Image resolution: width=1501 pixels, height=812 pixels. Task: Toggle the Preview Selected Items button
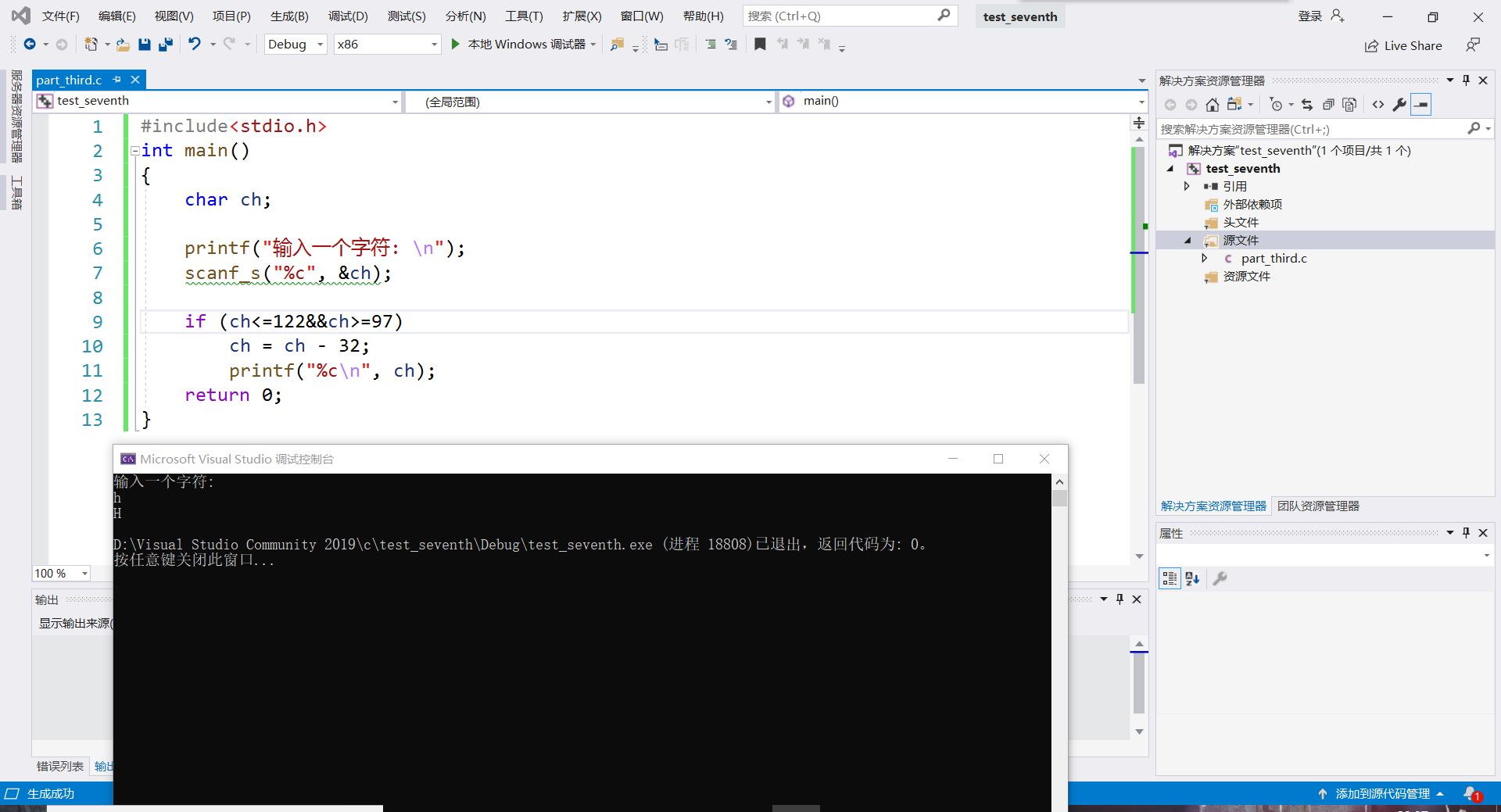pos(1421,105)
